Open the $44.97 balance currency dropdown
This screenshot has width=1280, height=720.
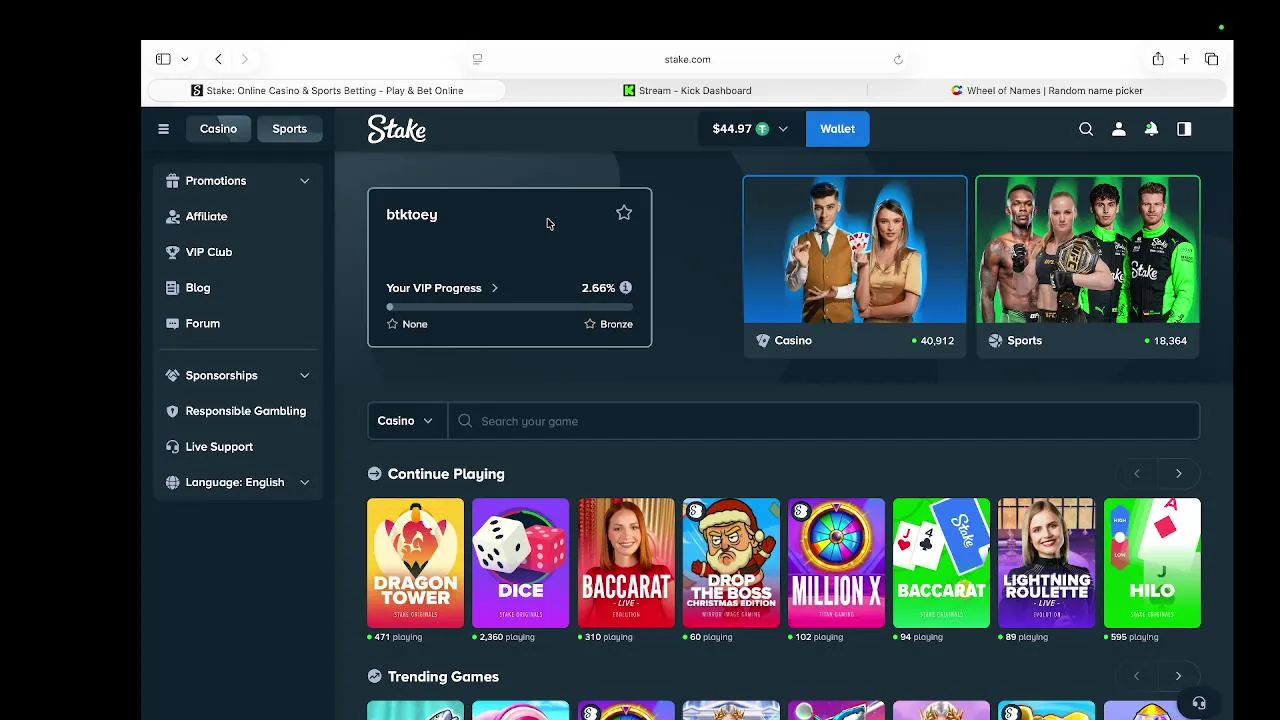(750, 129)
